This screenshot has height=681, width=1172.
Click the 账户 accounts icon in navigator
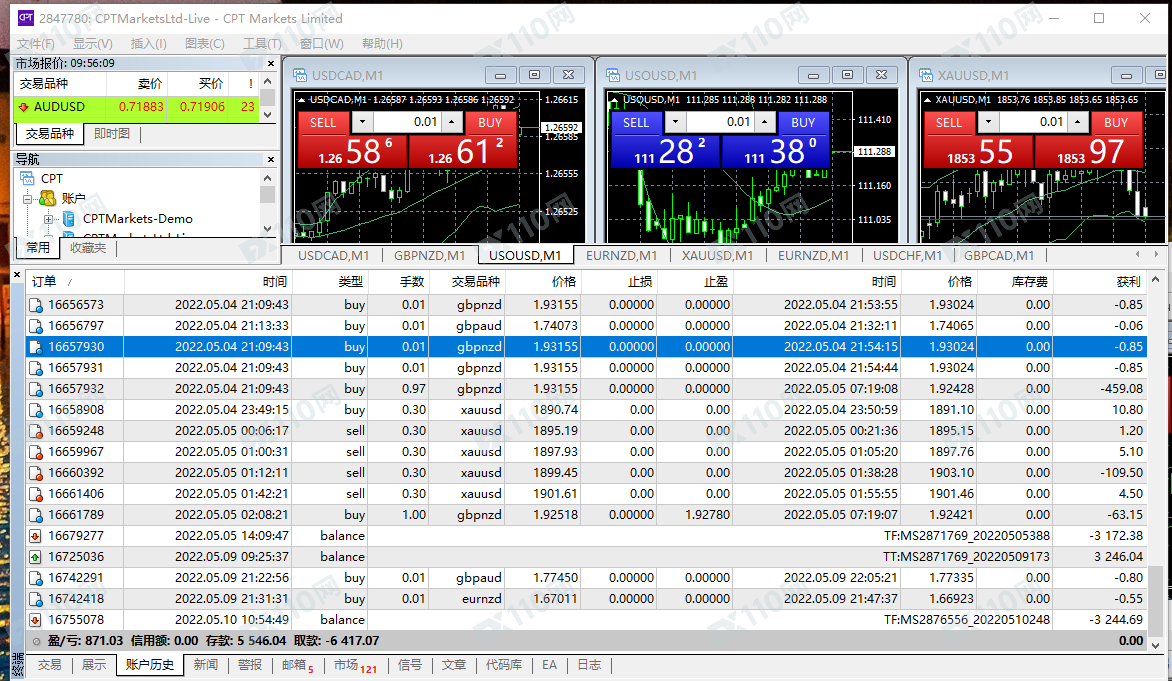[47, 199]
